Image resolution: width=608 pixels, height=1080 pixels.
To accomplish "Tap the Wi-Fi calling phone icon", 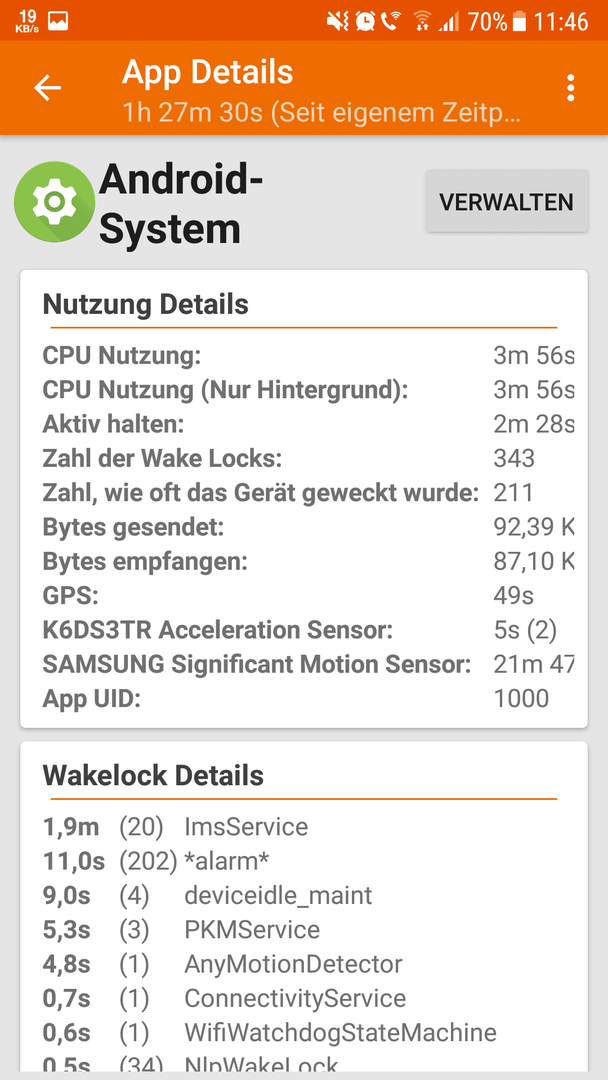I will 391,21.
